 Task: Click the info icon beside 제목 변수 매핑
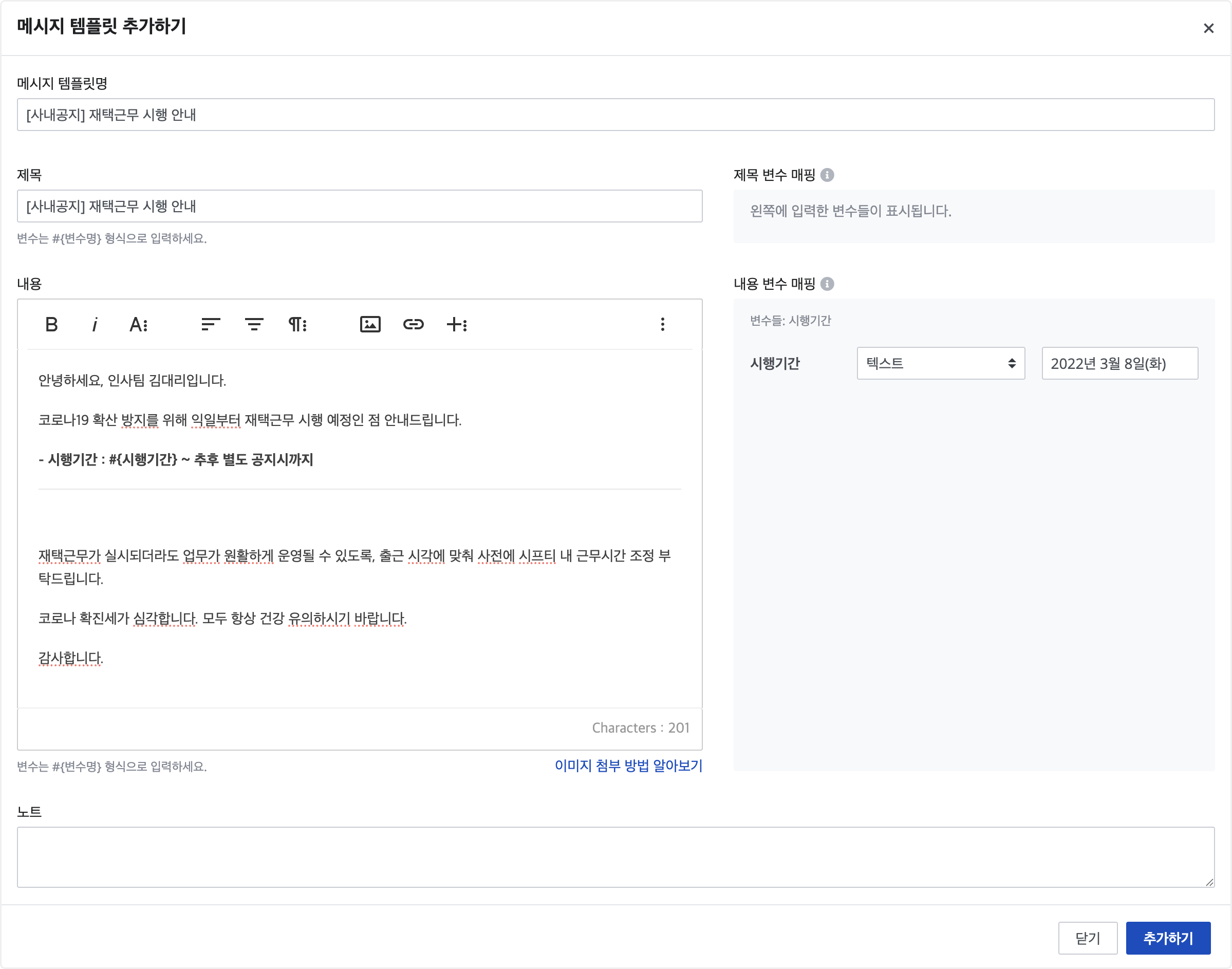click(x=827, y=175)
